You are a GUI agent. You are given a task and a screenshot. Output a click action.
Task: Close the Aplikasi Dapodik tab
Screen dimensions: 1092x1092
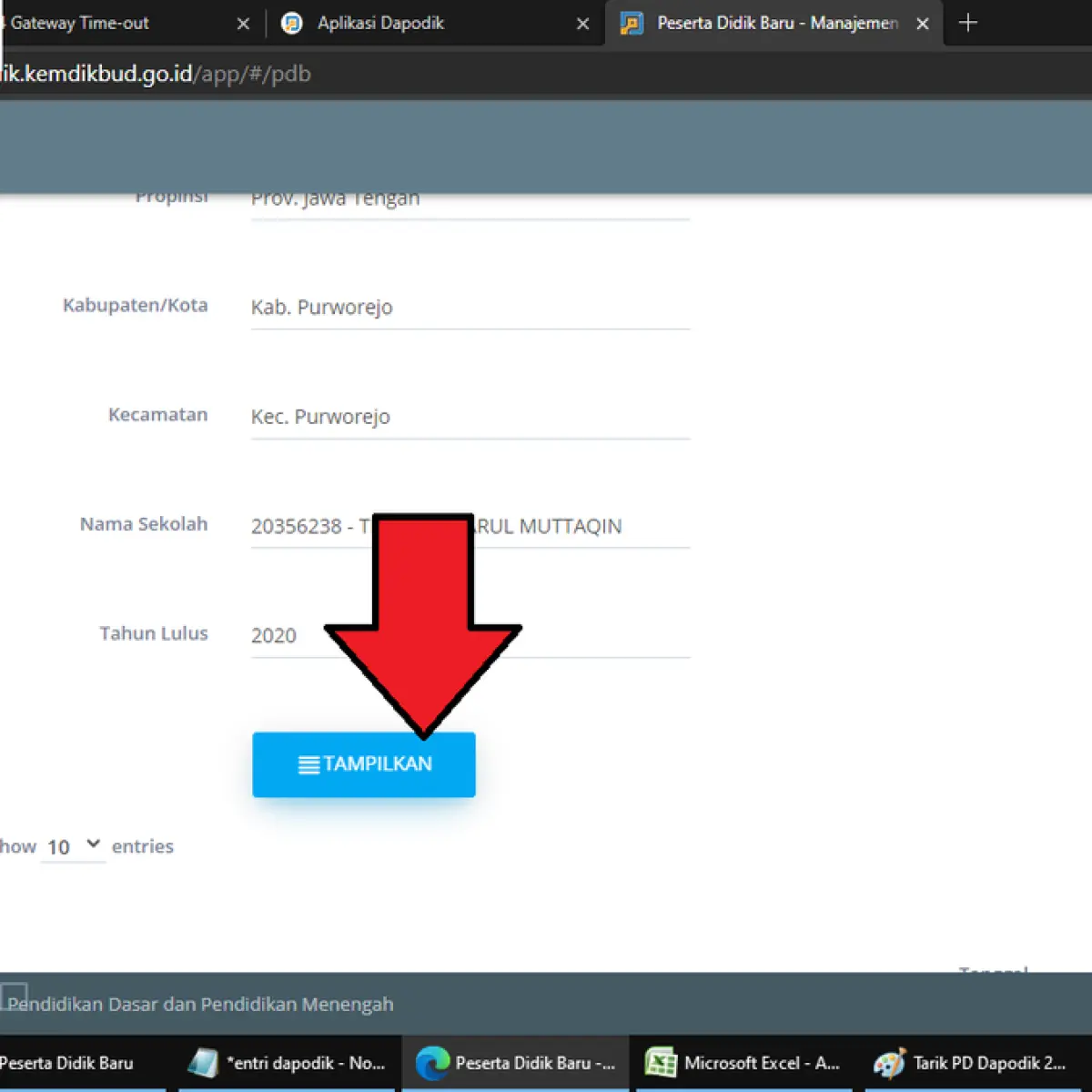583,24
